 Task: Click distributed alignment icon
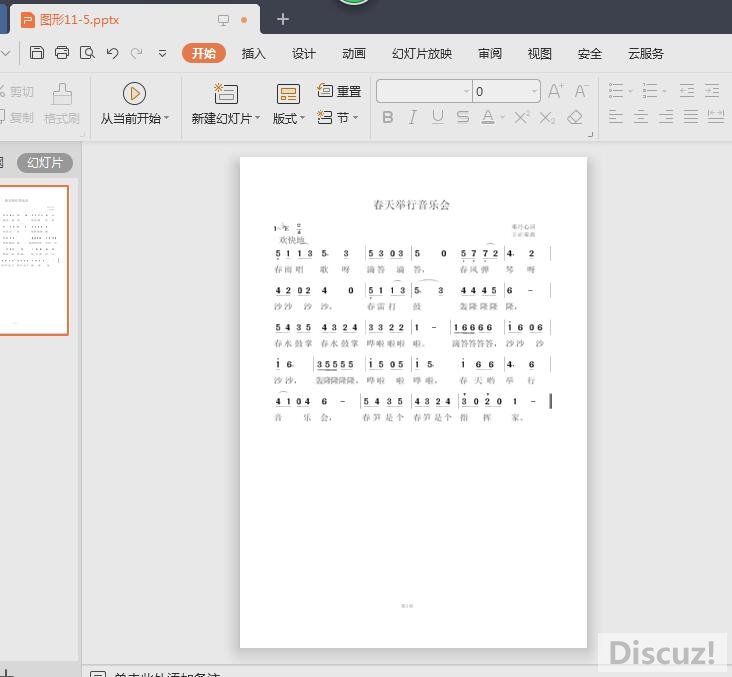[x=716, y=116]
